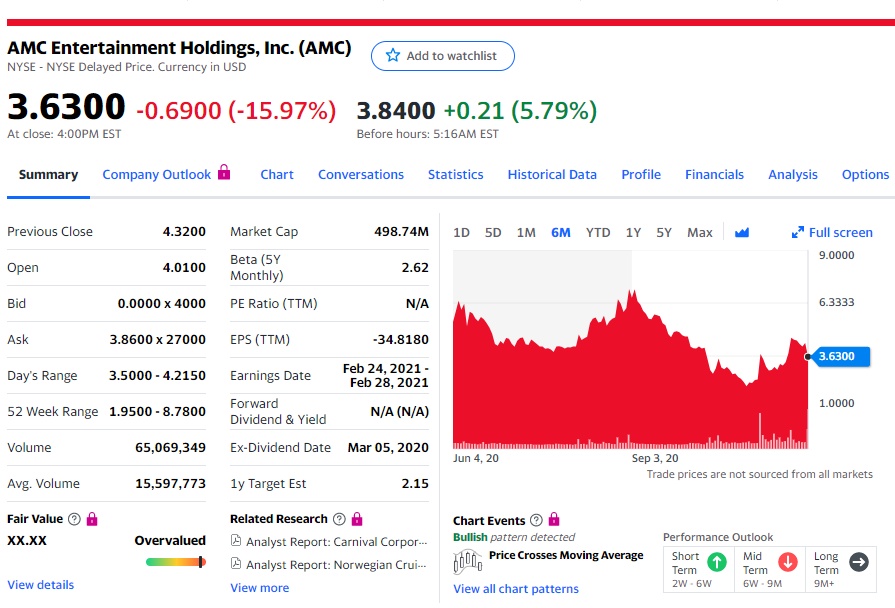Click the View details link
Screen dimensions: 895x608
[41, 585]
